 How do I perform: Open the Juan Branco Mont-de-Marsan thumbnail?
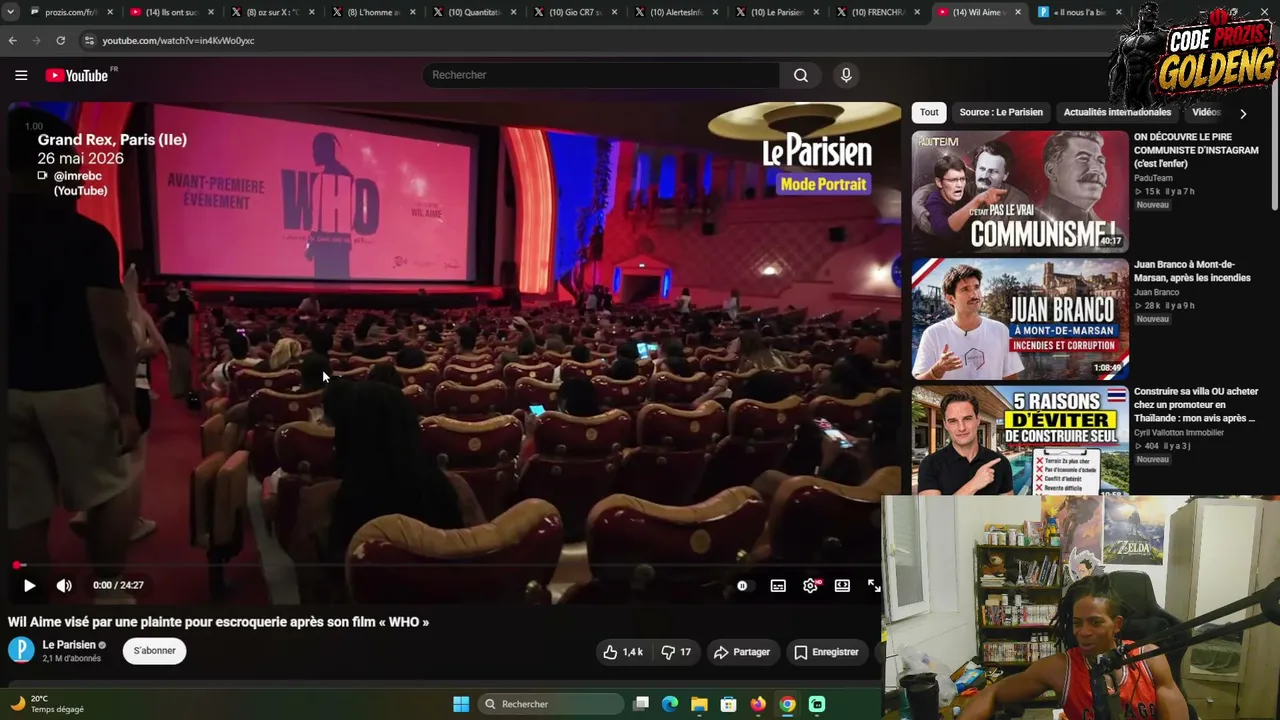1020,319
